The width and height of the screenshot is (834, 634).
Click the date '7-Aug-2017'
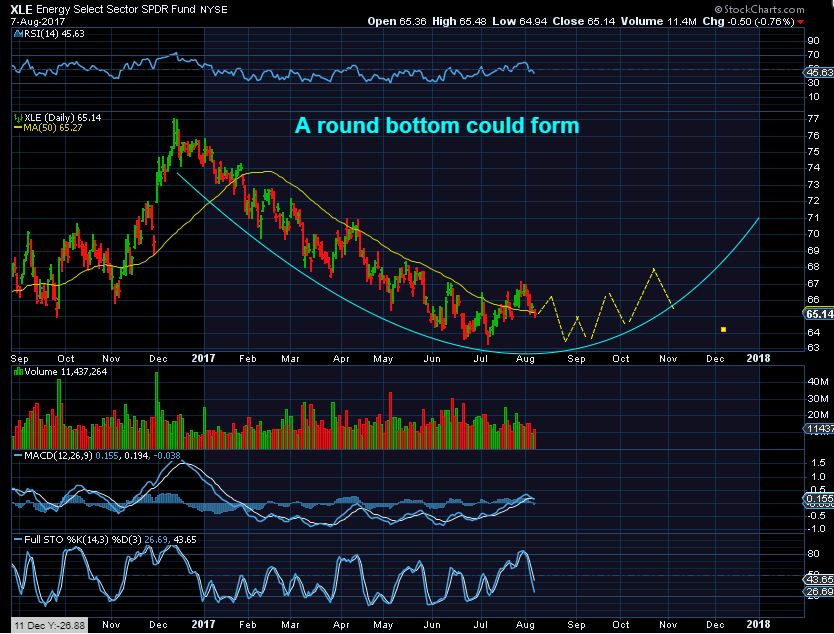click(38, 22)
